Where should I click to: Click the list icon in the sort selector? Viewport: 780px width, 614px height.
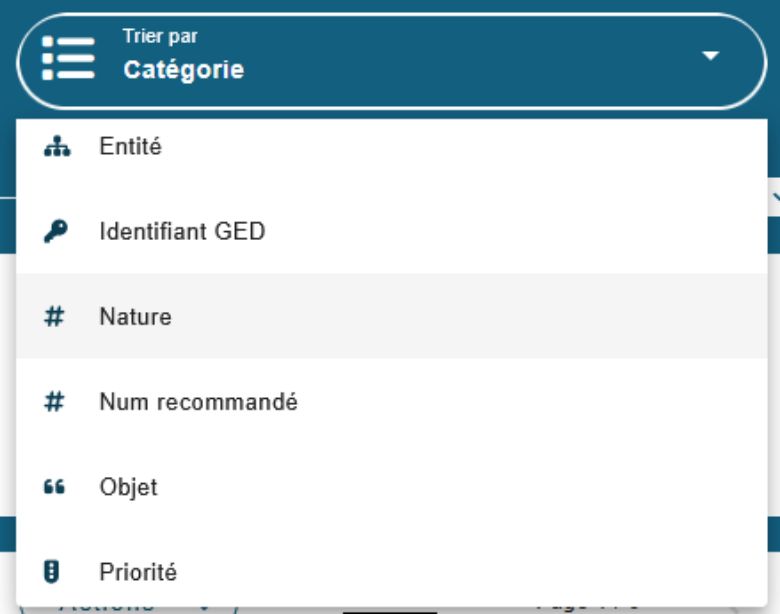(67, 60)
